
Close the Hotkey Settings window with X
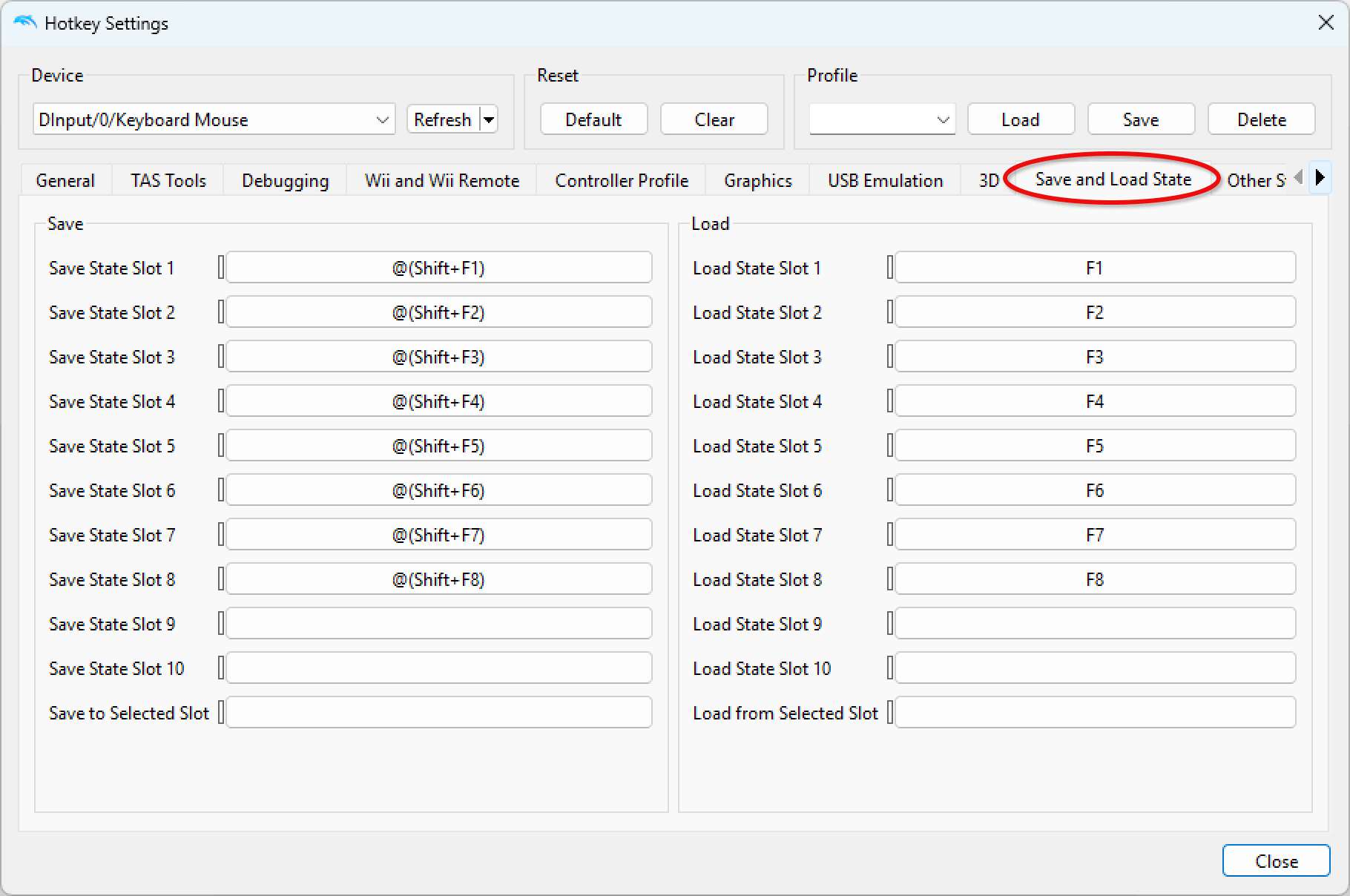1326,23
